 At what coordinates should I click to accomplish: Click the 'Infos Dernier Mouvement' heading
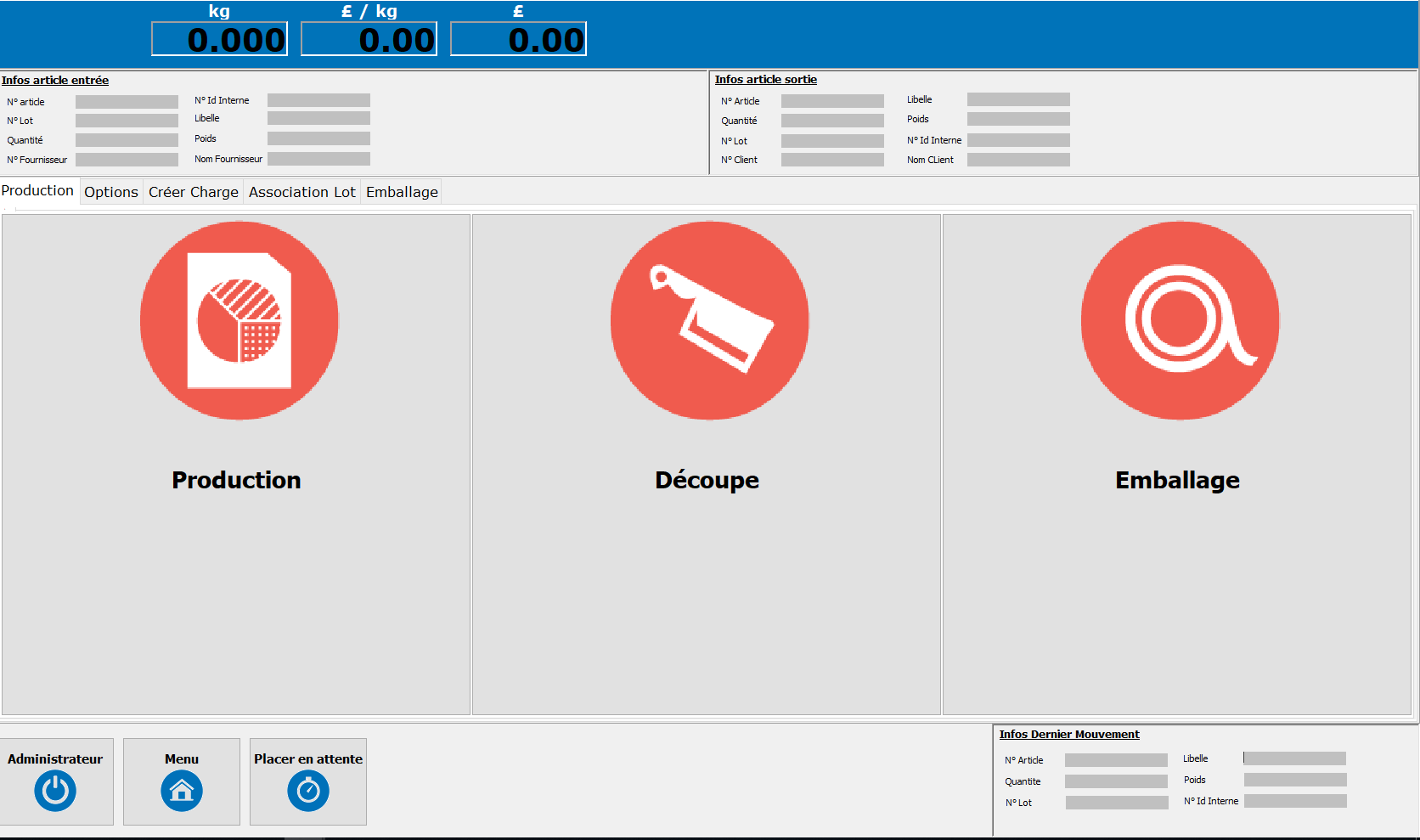(x=1069, y=735)
